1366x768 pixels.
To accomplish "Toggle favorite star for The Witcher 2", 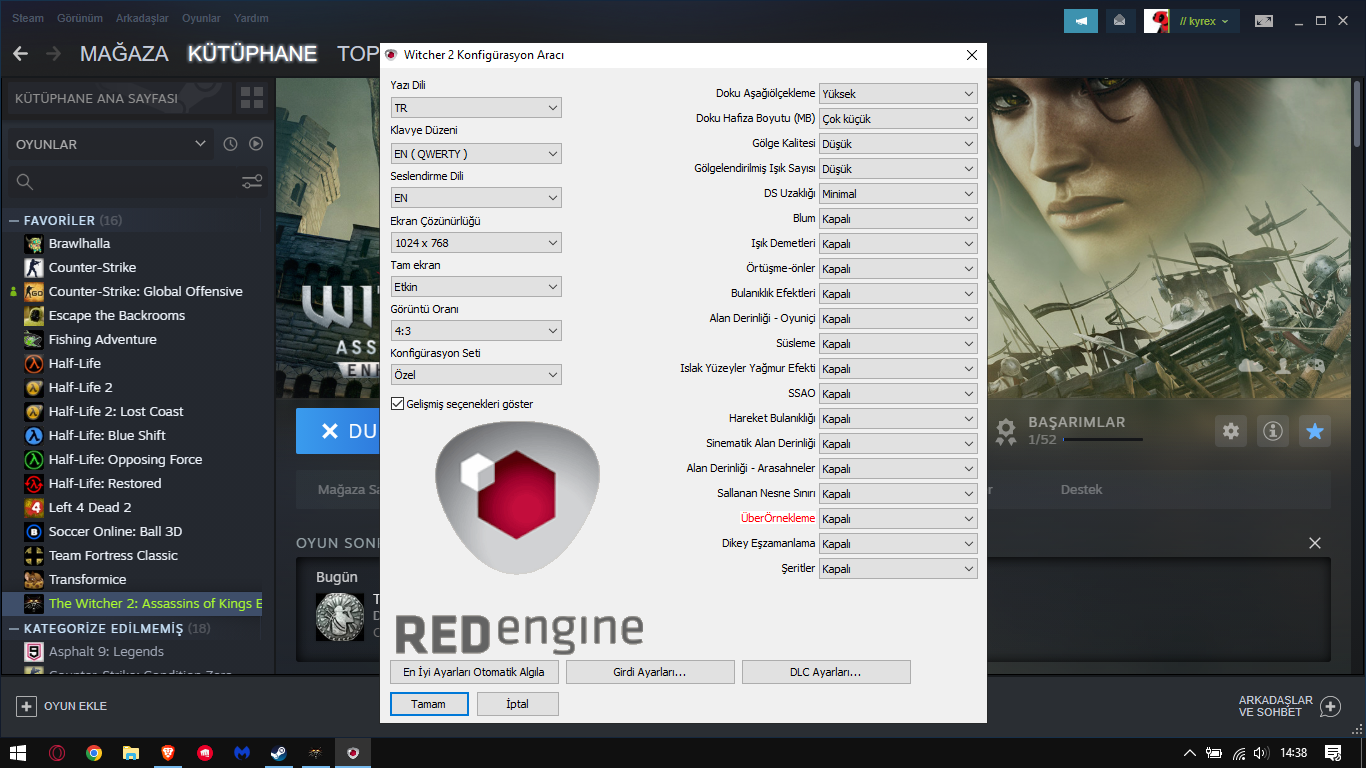I will [x=1315, y=431].
